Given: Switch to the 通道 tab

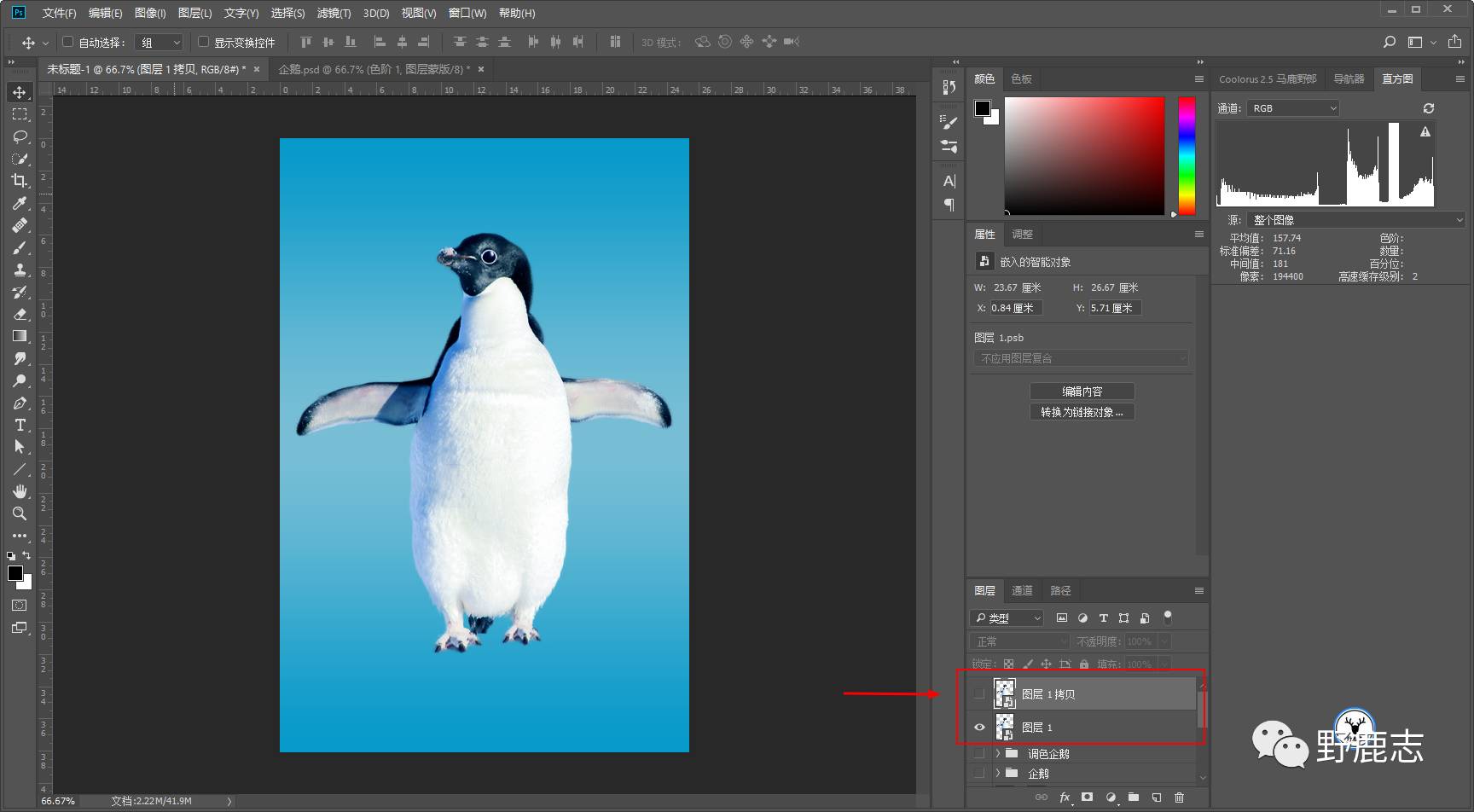Looking at the screenshot, I should coord(1021,590).
